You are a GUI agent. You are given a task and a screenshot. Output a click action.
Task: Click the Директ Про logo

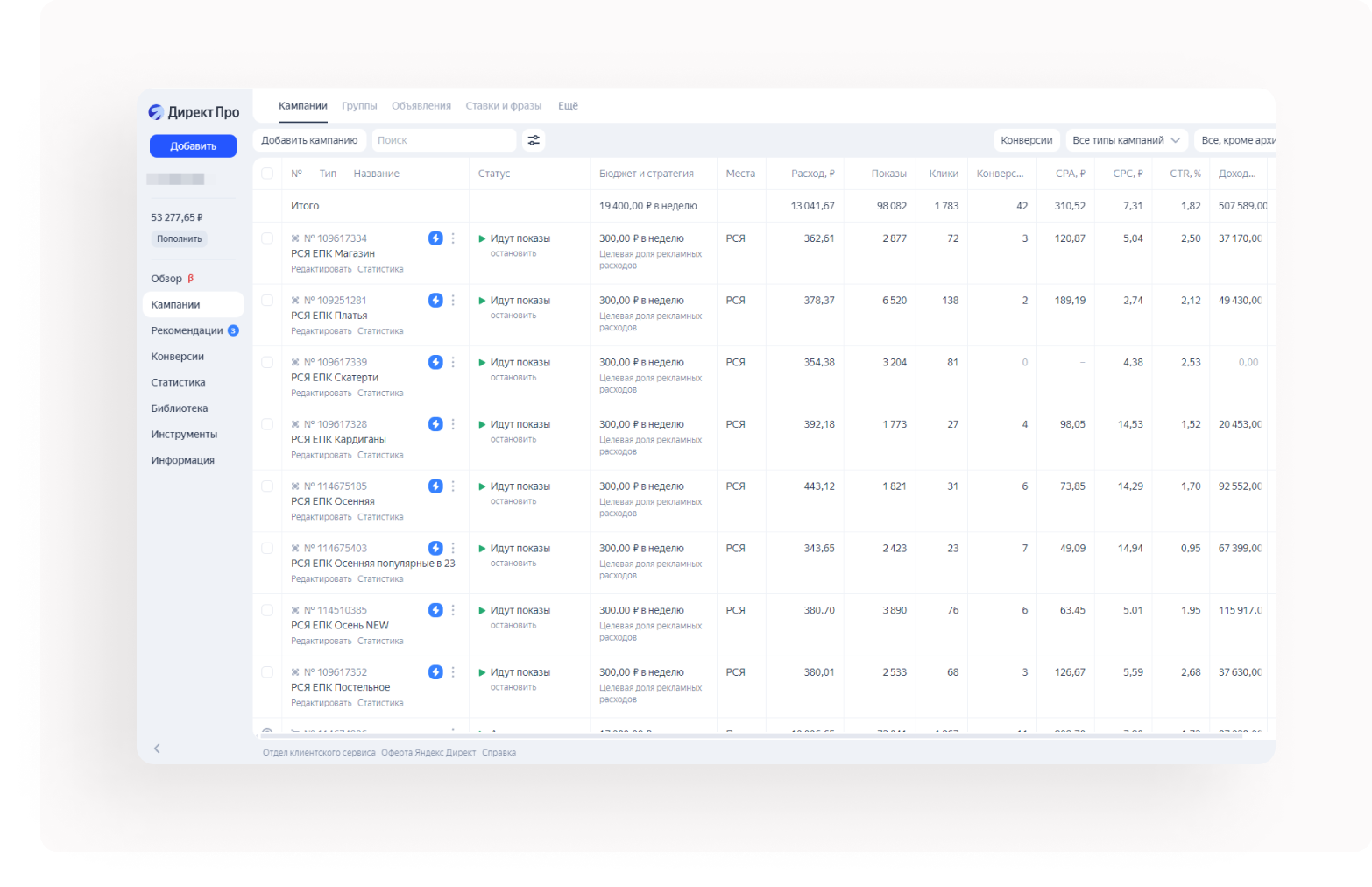(x=194, y=112)
